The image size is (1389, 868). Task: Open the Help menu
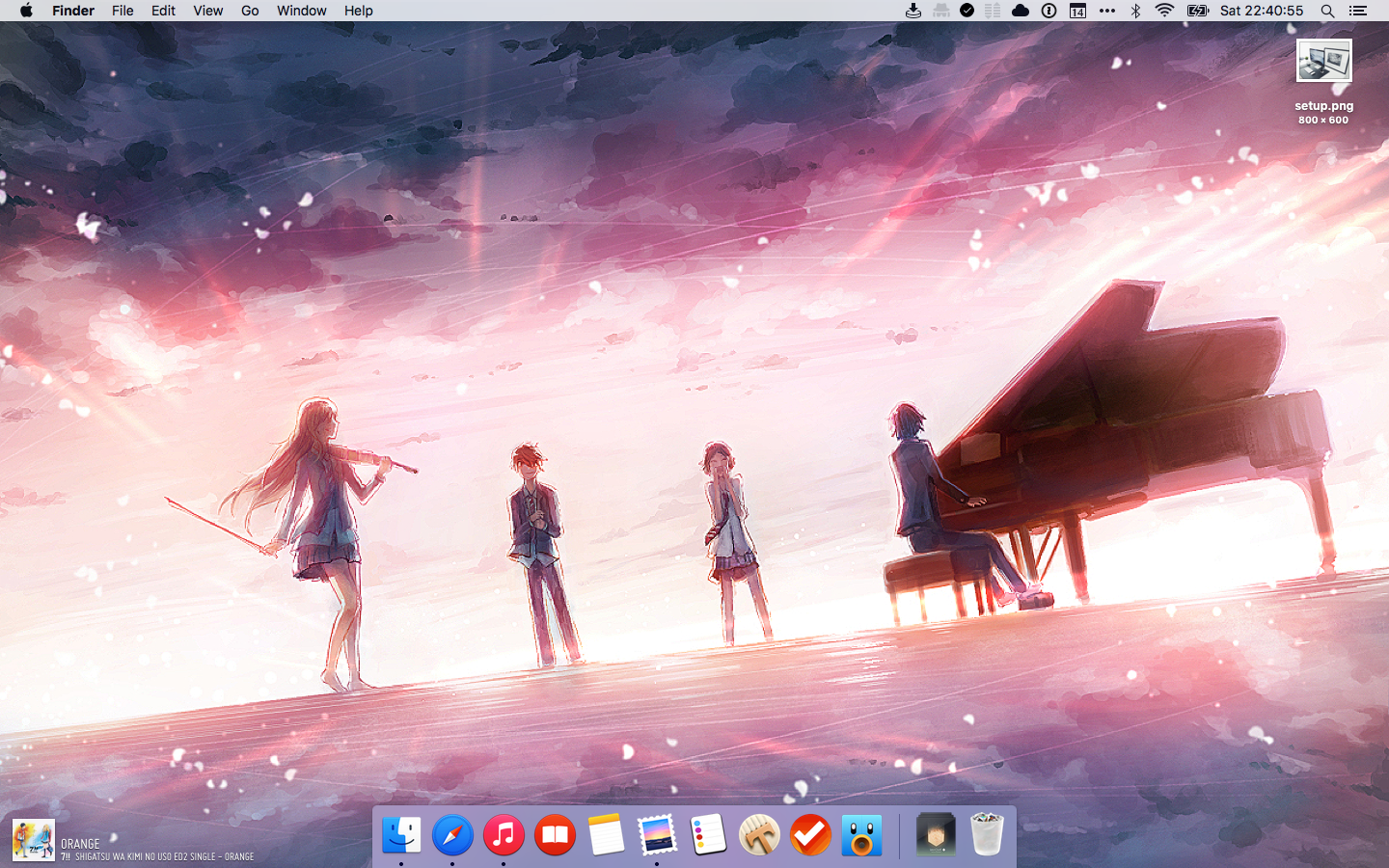(x=359, y=11)
